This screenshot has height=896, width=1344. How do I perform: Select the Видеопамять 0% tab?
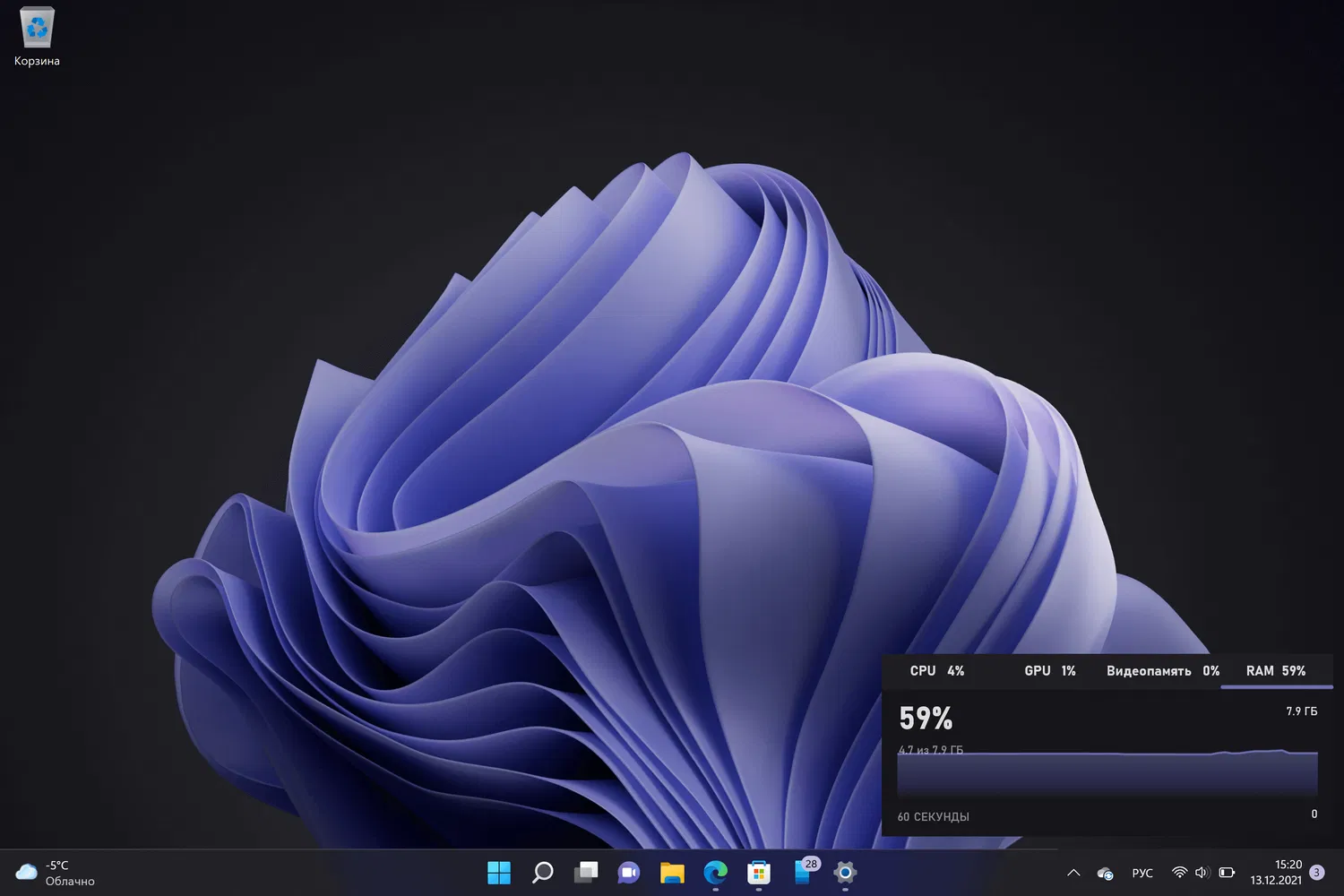click(1163, 671)
